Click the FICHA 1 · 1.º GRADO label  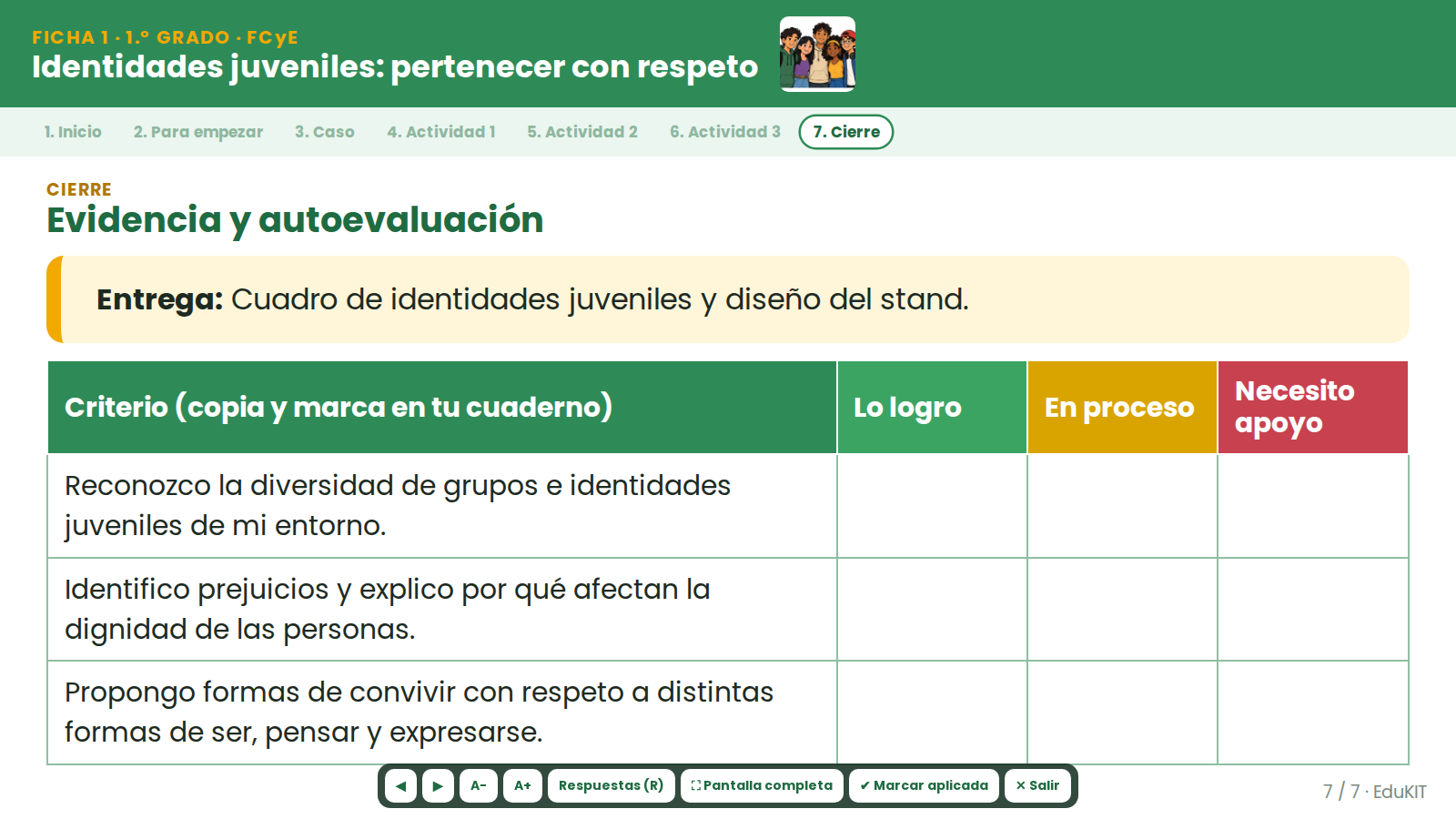pos(165,37)
